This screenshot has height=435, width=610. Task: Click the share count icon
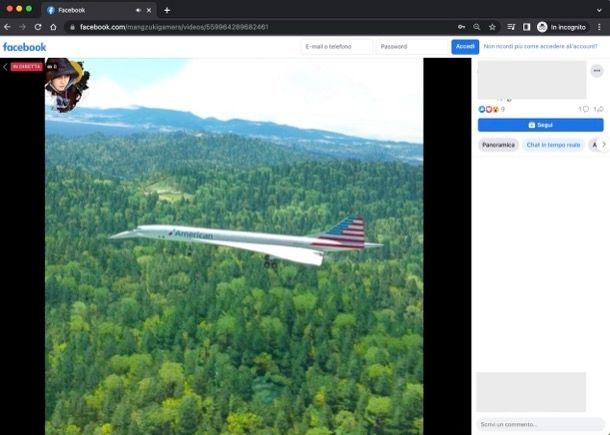point(598,109)
